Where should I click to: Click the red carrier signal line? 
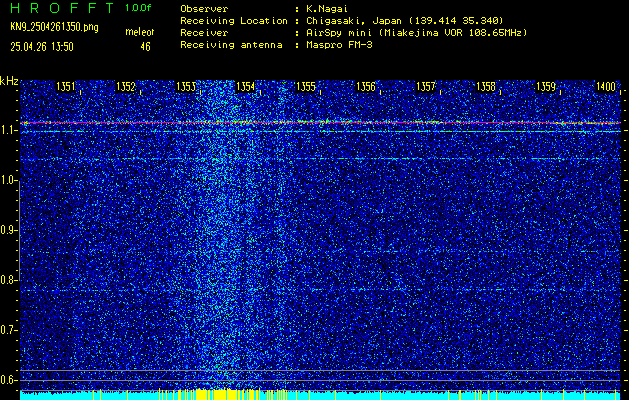coord(320,122)
